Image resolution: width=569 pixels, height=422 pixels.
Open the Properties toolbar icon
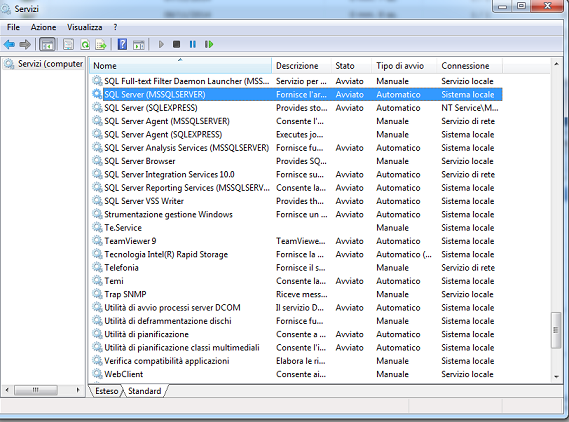68,45
